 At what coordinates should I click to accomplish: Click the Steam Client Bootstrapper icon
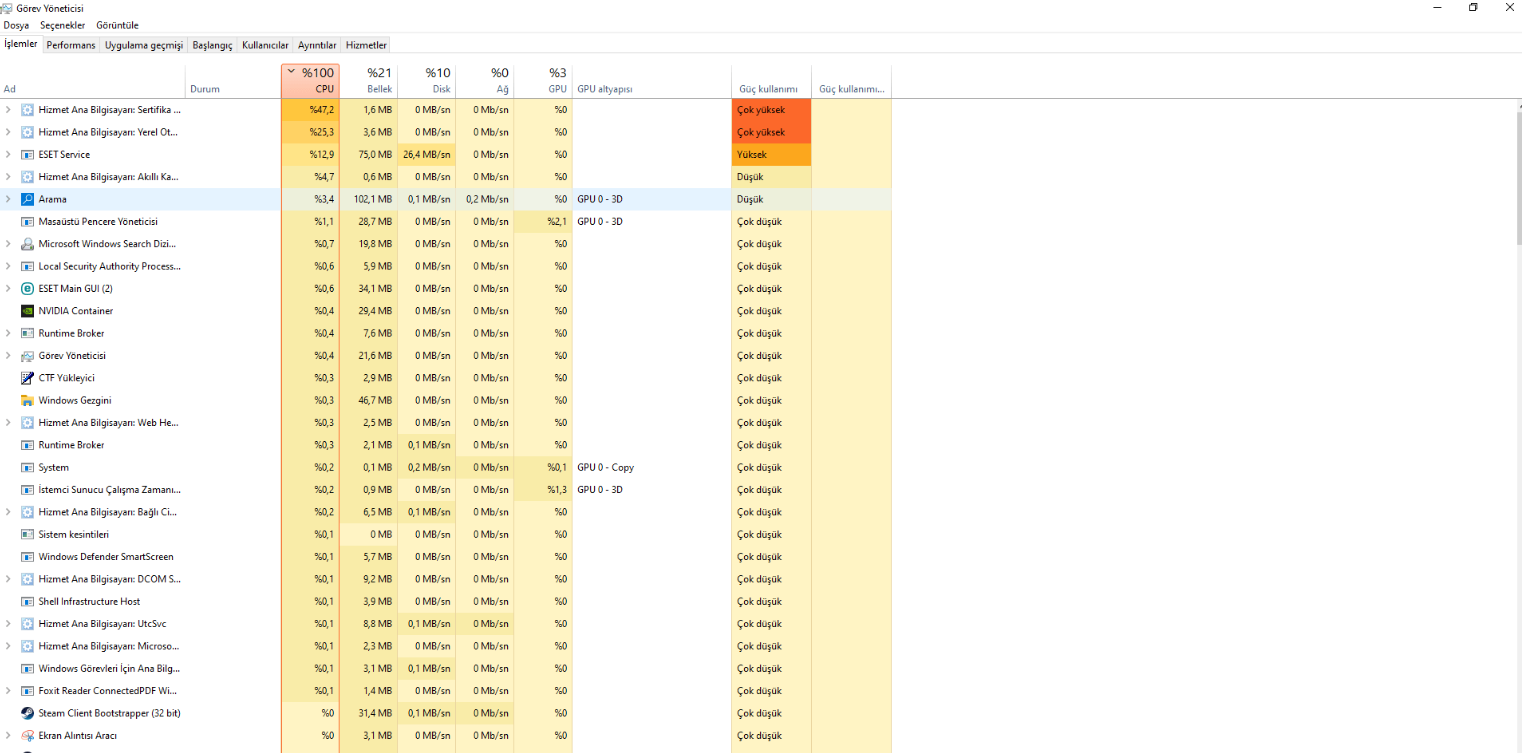tap(27, 713)
